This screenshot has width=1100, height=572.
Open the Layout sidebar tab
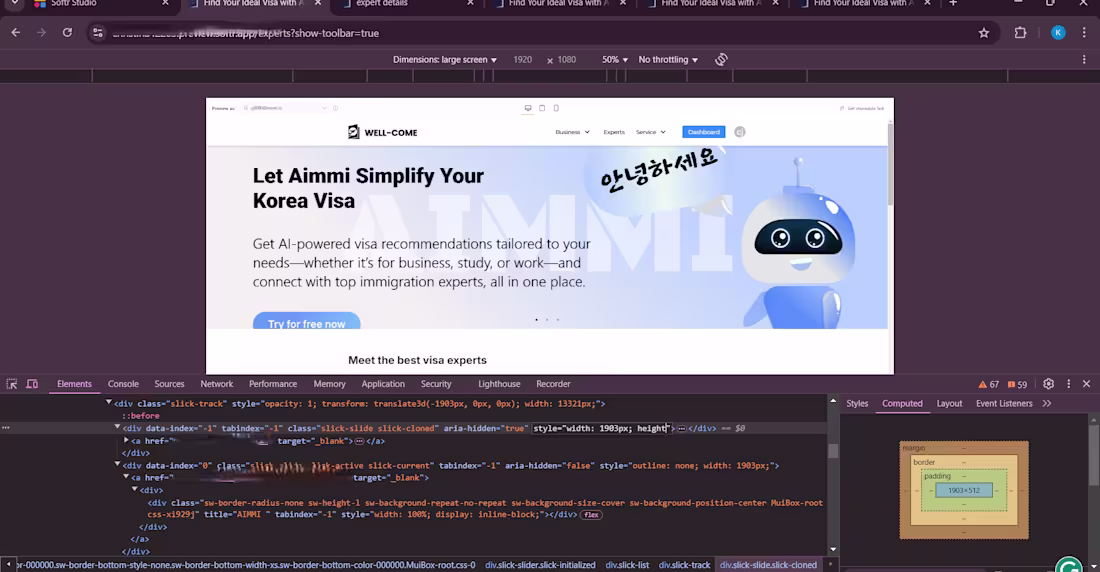click(949, 404)
